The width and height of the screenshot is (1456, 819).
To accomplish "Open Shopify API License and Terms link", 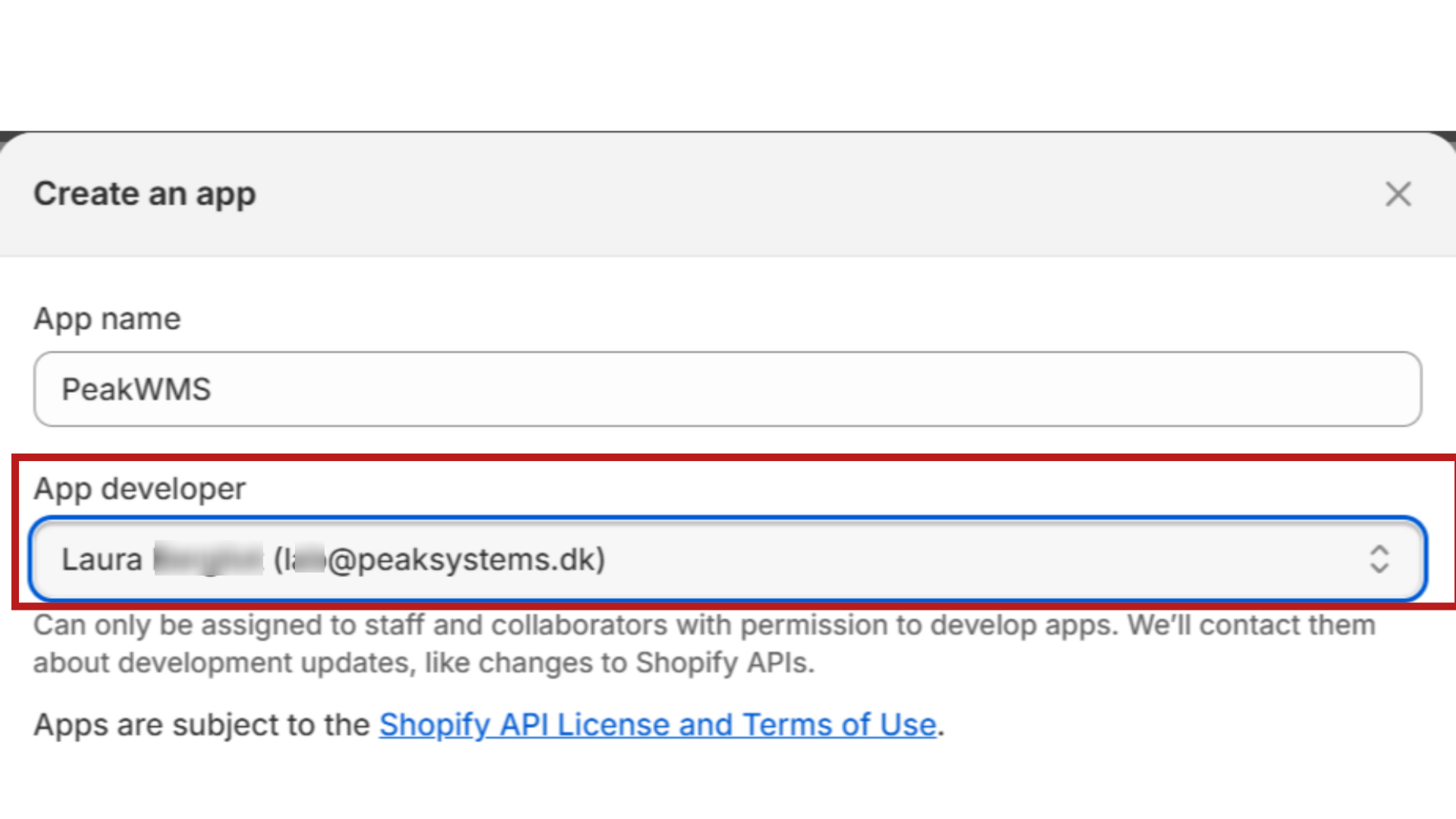I will (x=657, y=725).
